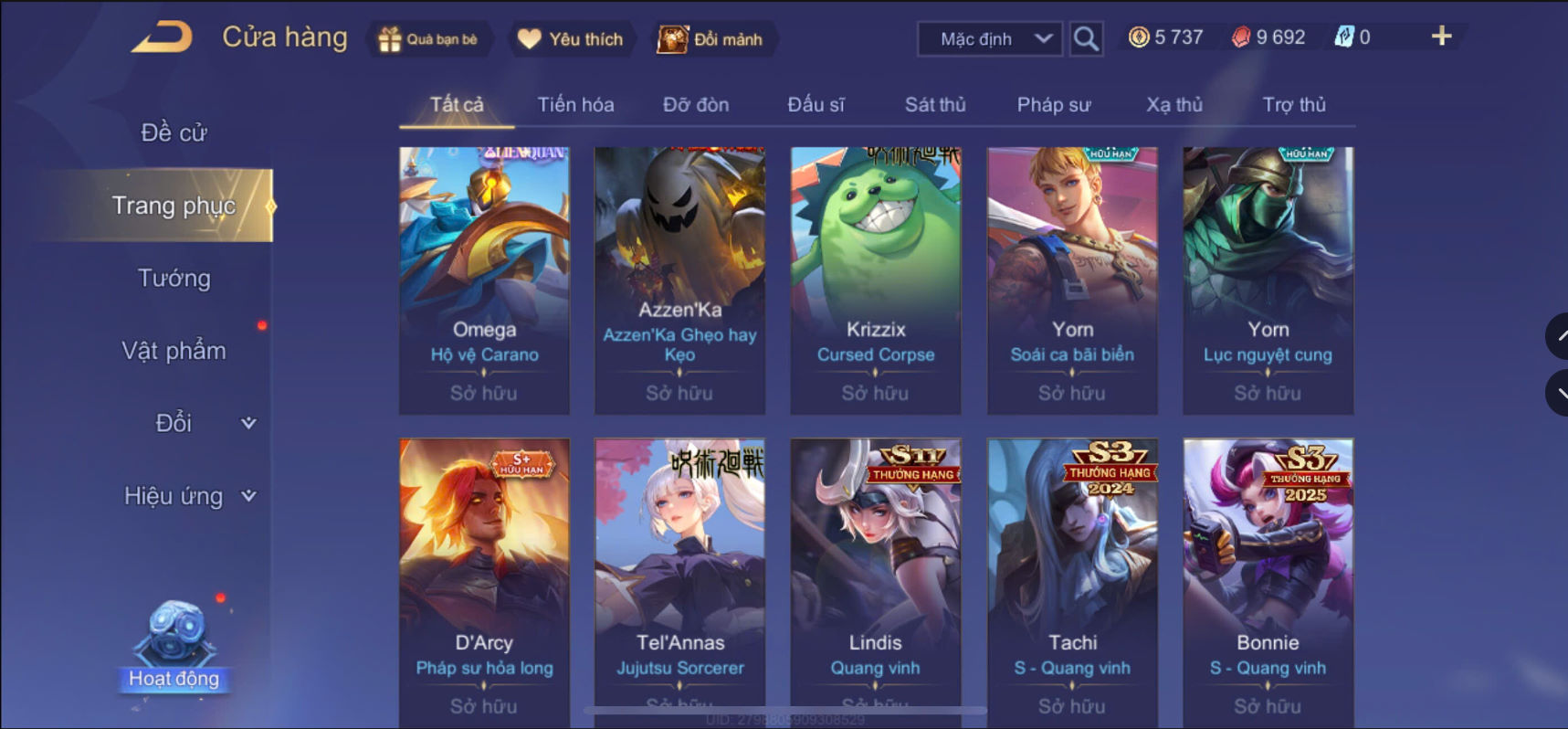This screenshot has width=1568, height=729.
Task: Open the Quà bạn bè gift icon
Action: (428, 39)
